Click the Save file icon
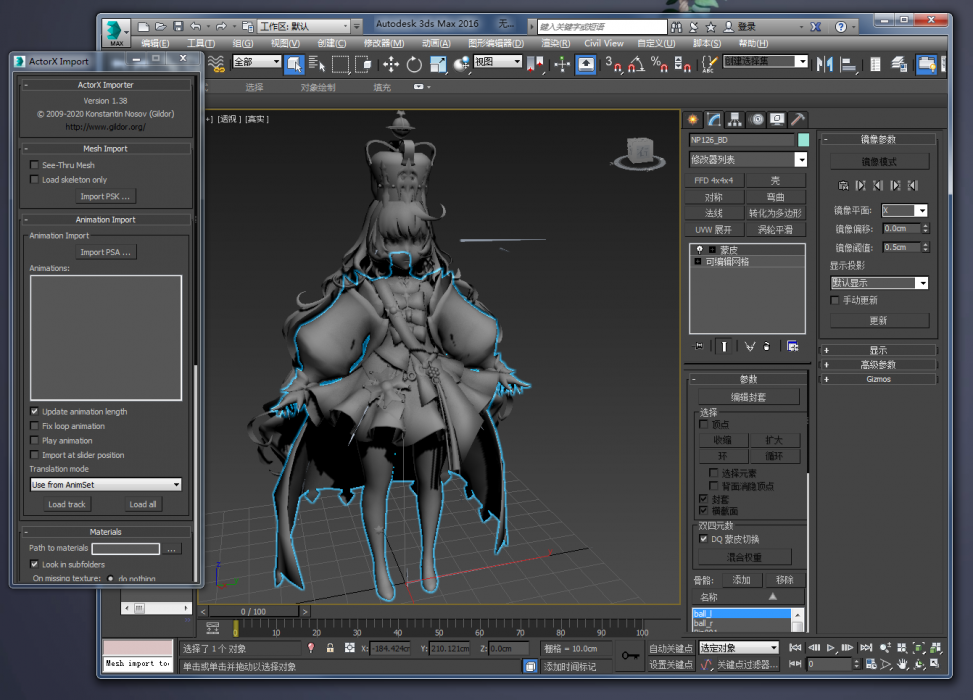The image size is (973, 700). pos(178,26)
